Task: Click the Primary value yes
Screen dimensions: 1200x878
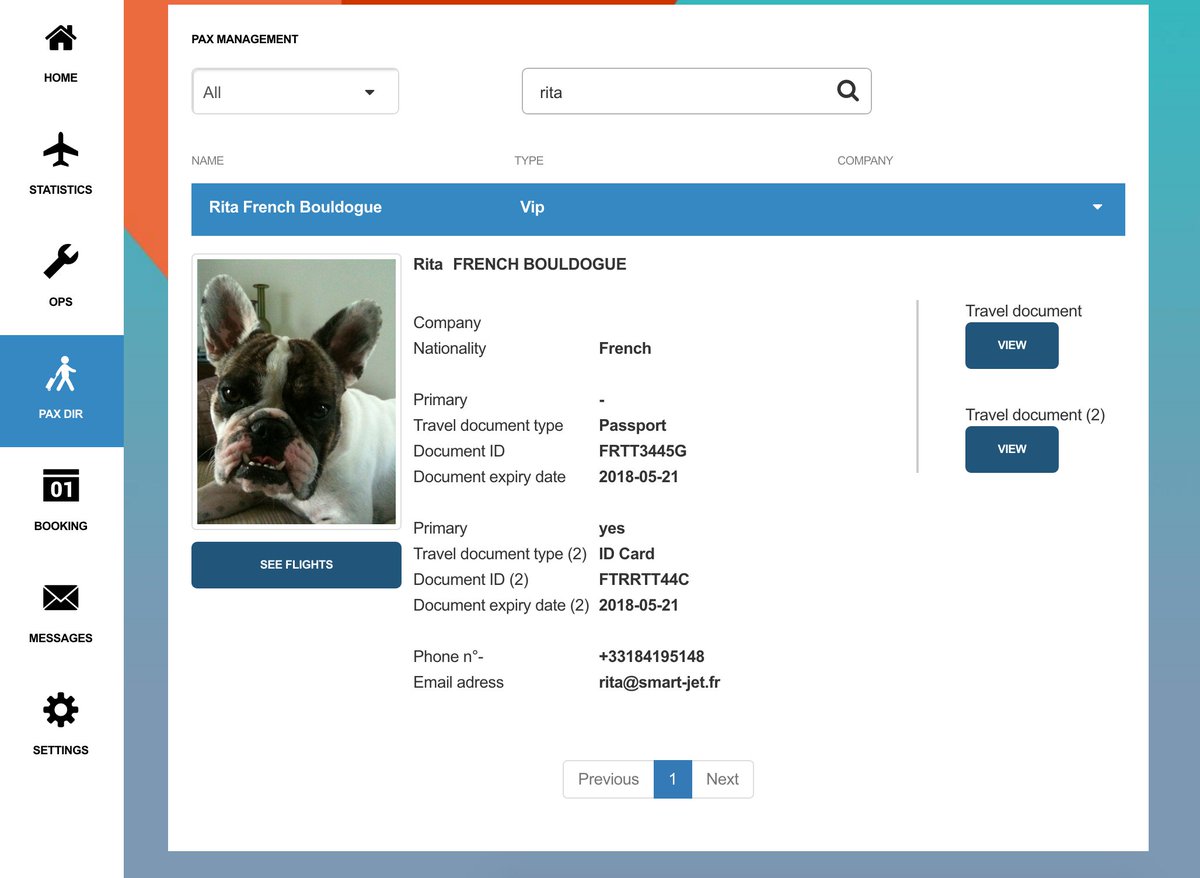Action: coord(612,529)
